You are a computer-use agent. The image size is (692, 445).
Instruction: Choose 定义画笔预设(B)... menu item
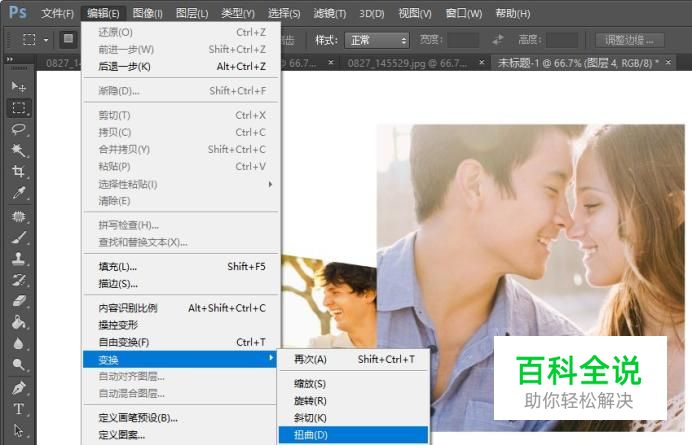point(180,418)
